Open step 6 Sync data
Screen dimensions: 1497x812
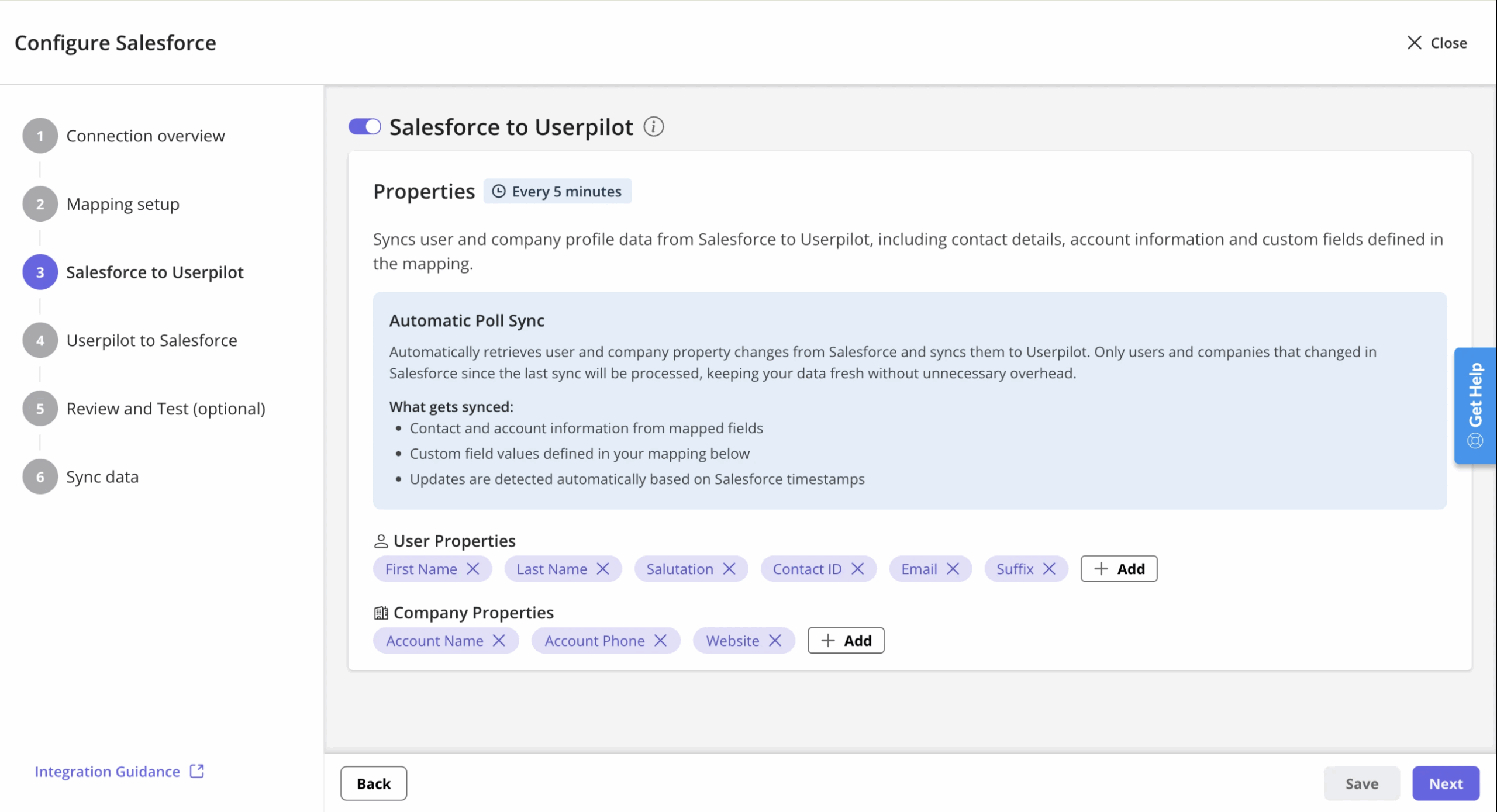(x=81, y=476)
